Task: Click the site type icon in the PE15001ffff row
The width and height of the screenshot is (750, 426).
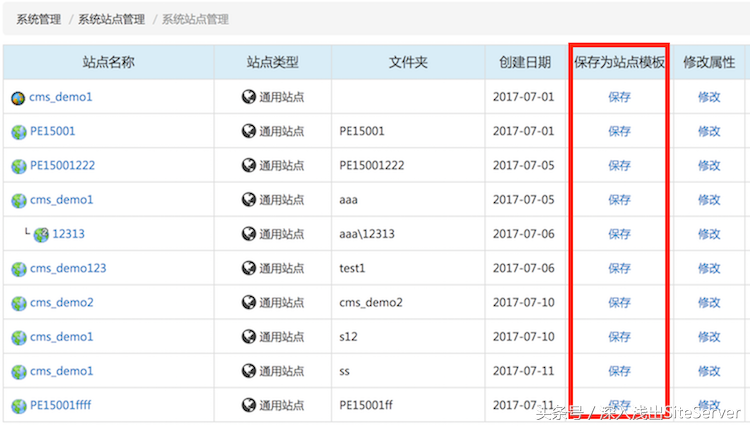Action: pos(249,405)
